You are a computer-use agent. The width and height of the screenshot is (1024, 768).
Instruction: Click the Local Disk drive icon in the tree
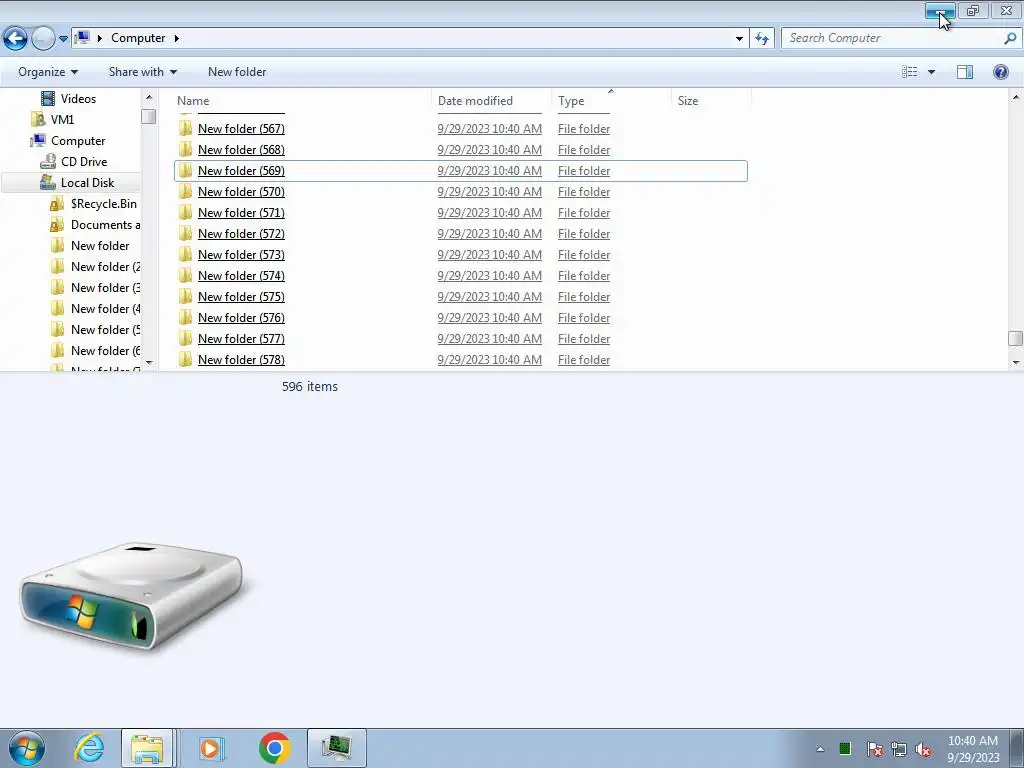coord(48,182)
